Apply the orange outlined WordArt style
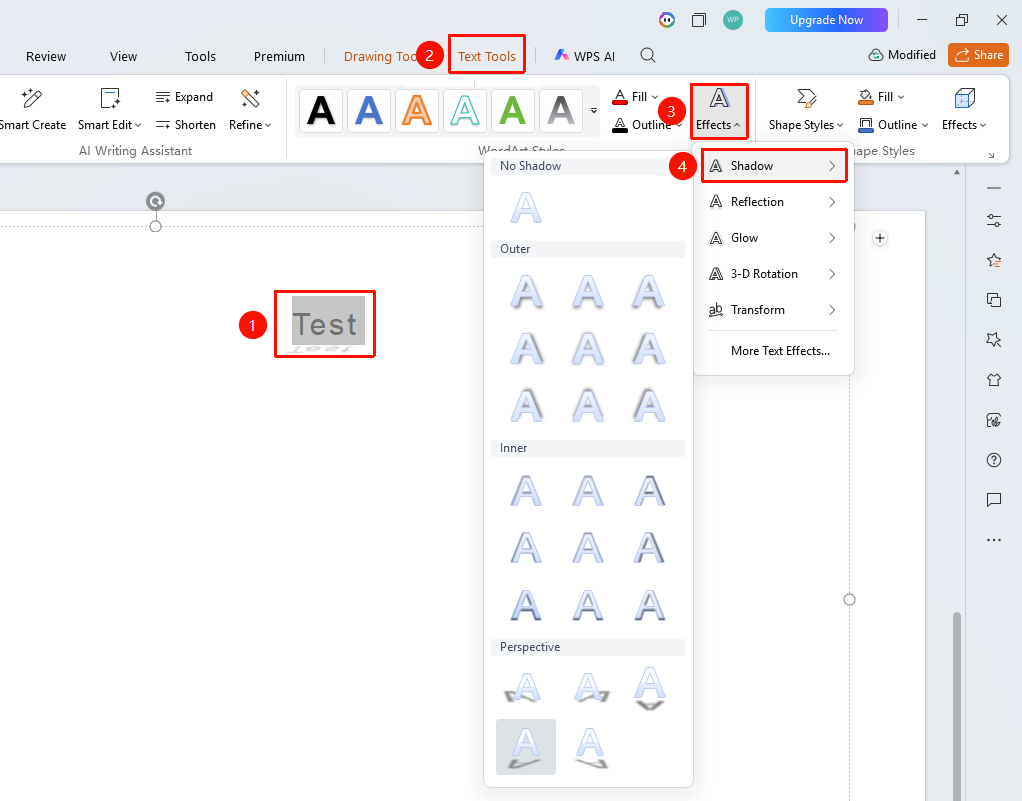The height and width of the screenshot is (801, 1022). click(x=416, y=111)
